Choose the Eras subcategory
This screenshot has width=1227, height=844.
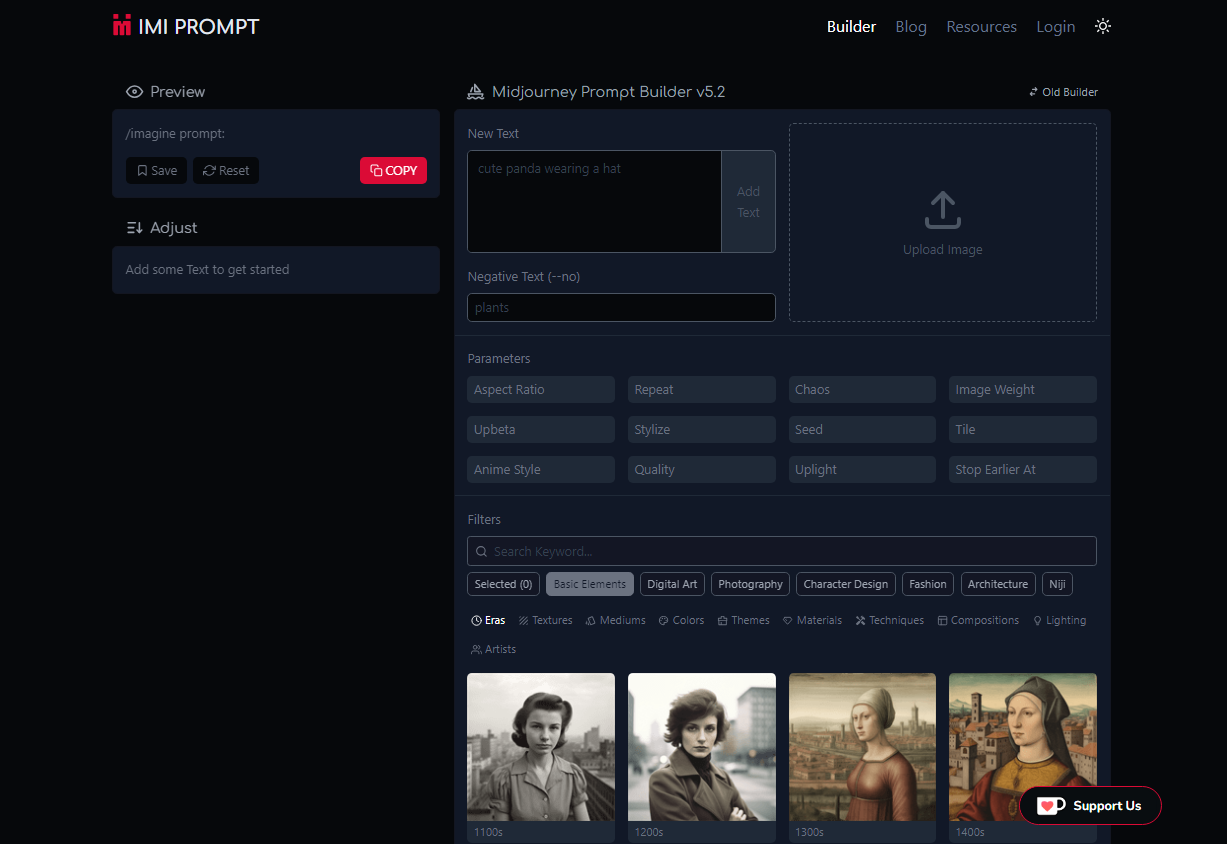pyautogui.click(x=488, y=621)
